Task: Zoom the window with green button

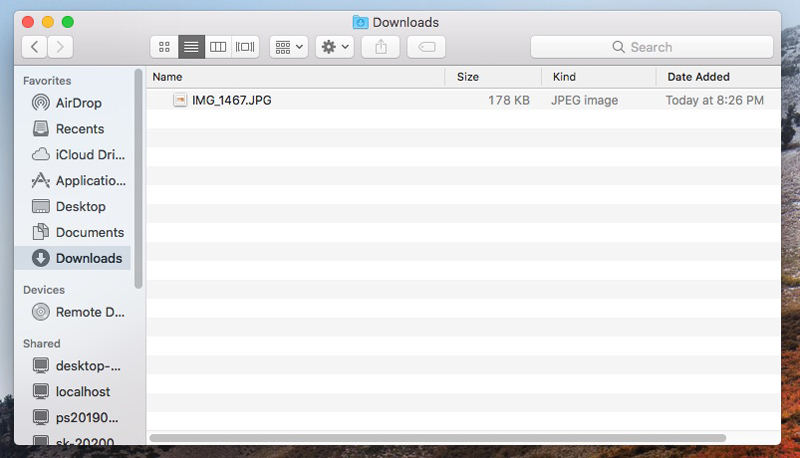Action: (x=68, y=22)
